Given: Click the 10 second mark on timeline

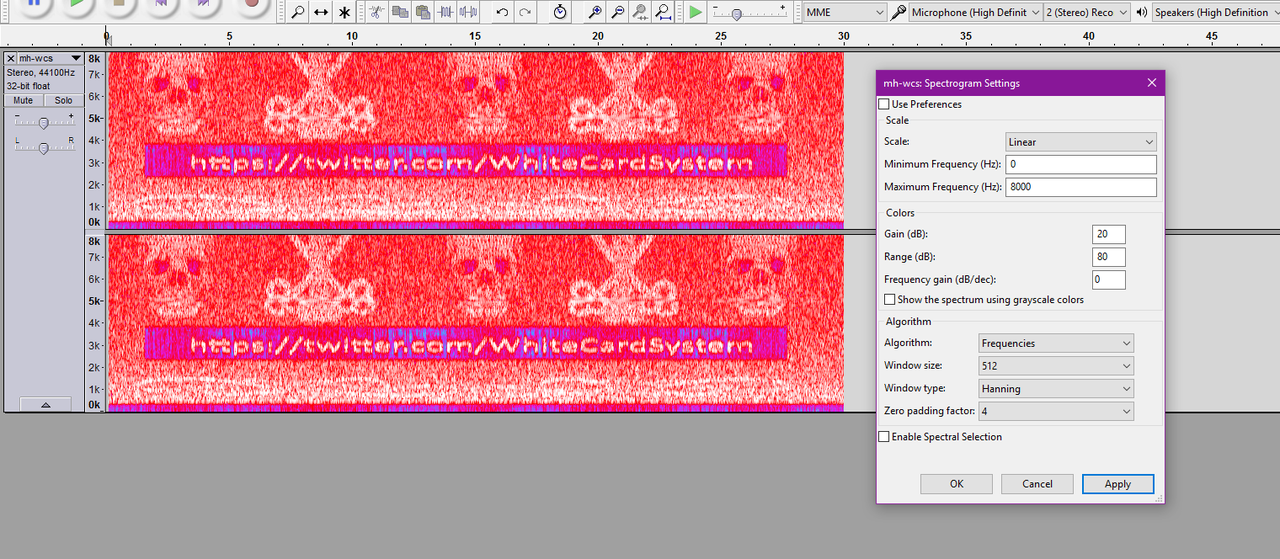Looking at the screenshot, I should pyautogui.click(x=352, y=37).
